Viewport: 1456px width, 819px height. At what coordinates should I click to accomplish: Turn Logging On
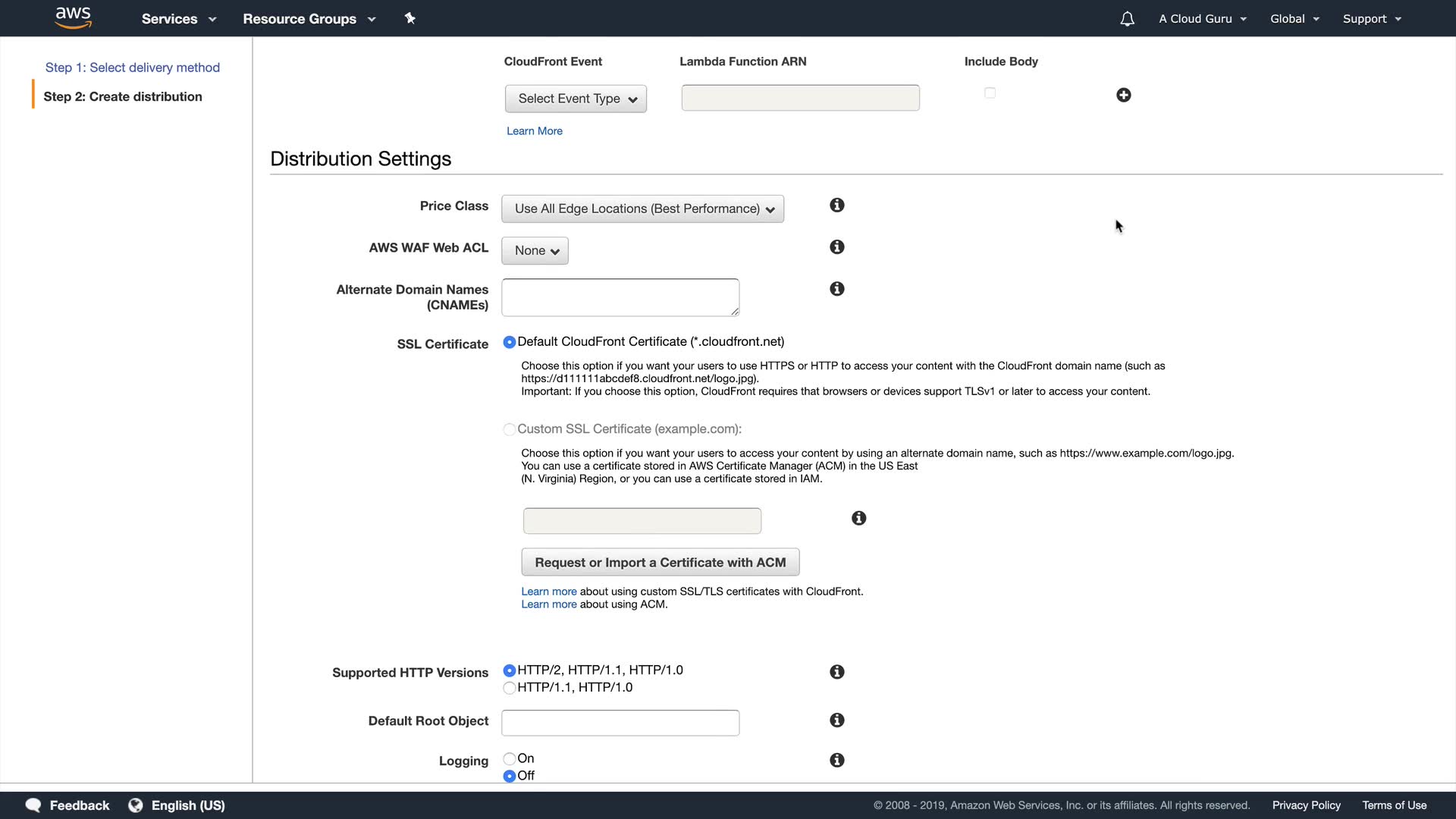click(510, 759)
